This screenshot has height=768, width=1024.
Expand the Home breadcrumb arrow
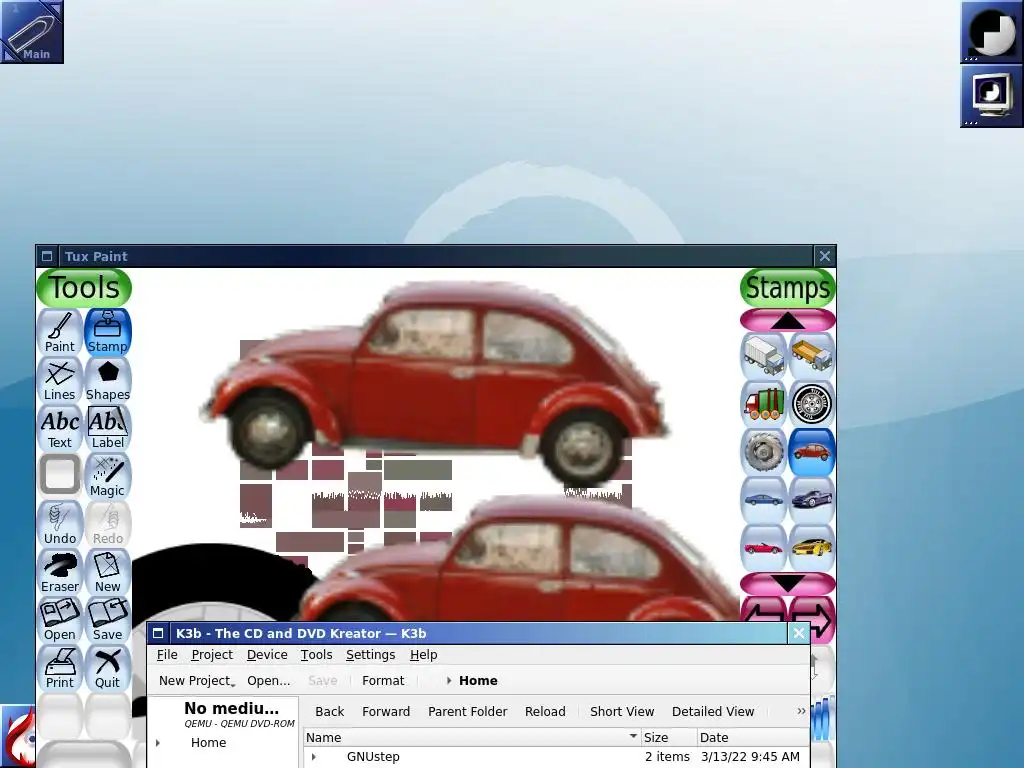point(449,680)
